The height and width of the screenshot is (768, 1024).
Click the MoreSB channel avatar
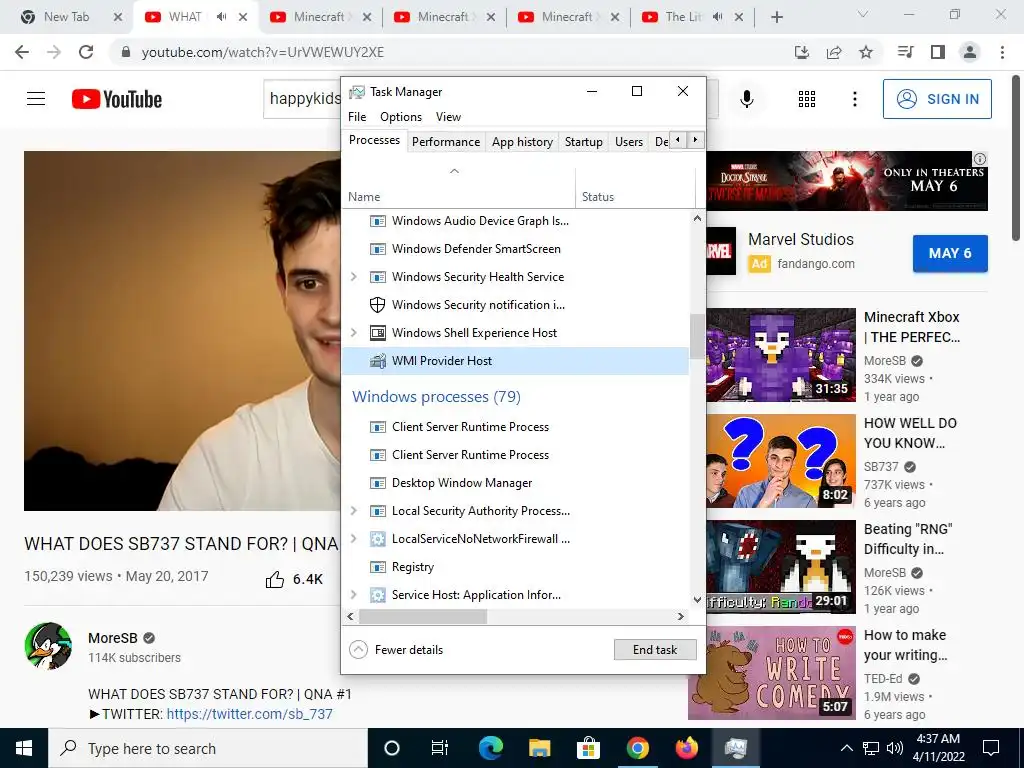click(x=48, y=646)
